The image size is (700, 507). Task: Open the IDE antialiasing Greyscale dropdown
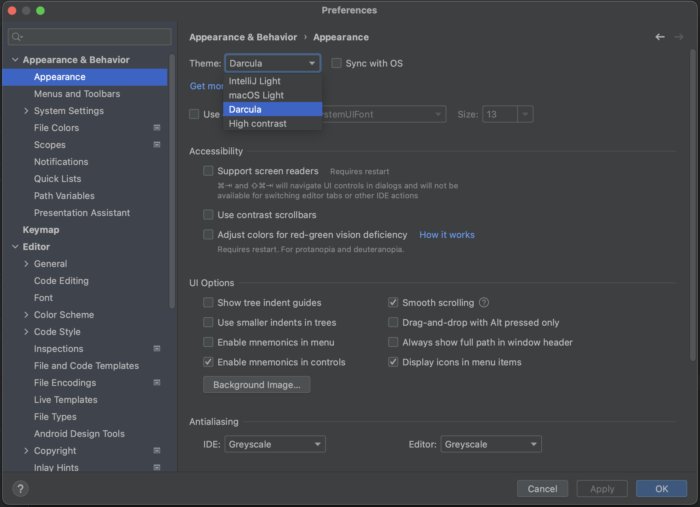click(x=275, y=445)
